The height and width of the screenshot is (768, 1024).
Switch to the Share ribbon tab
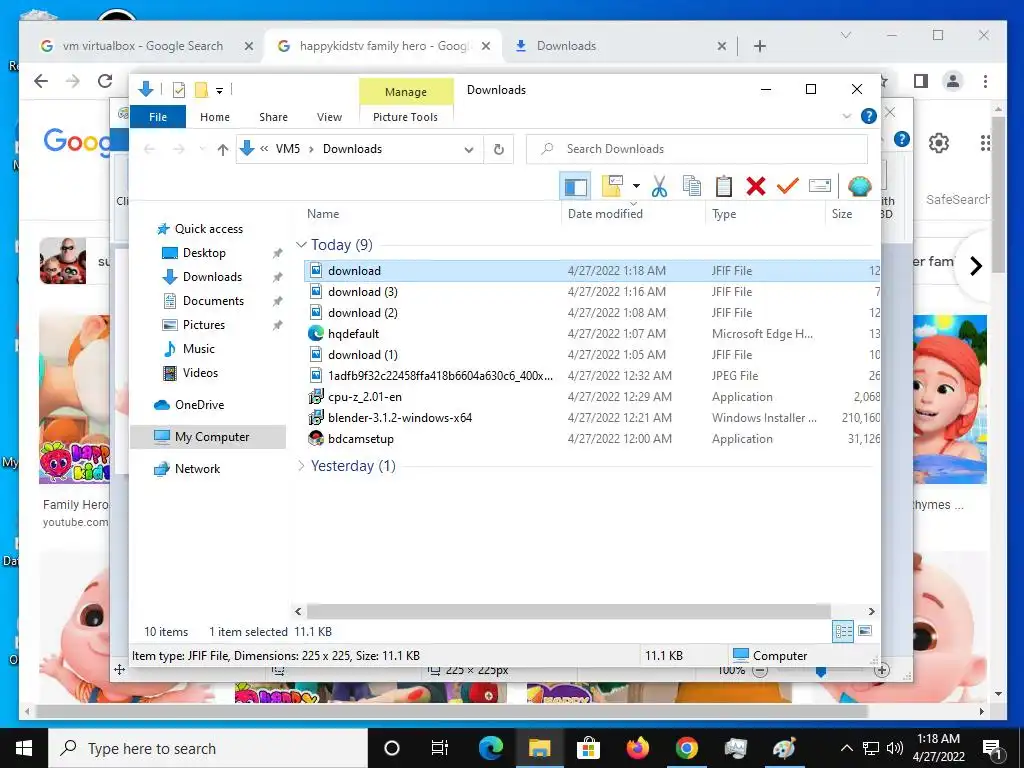273,117
